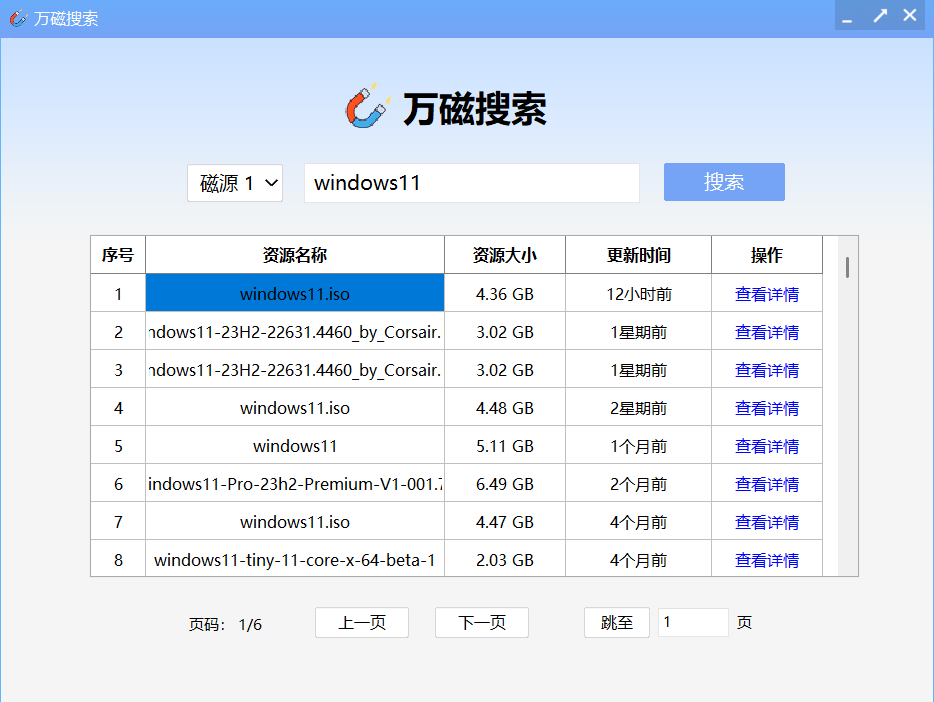Screen dimensions: 934x702
Task: Open 查看详情 for row 6 (6.49 GB)
Action: tap(767, 485)
